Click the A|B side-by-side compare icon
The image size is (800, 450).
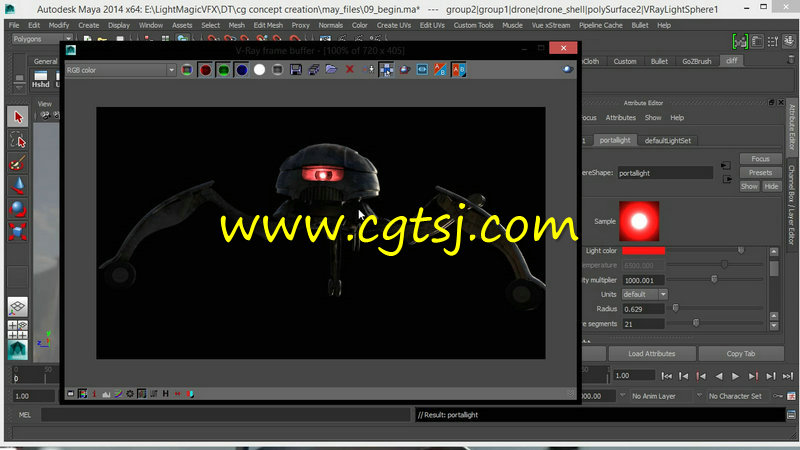click(x=459, y=70)
